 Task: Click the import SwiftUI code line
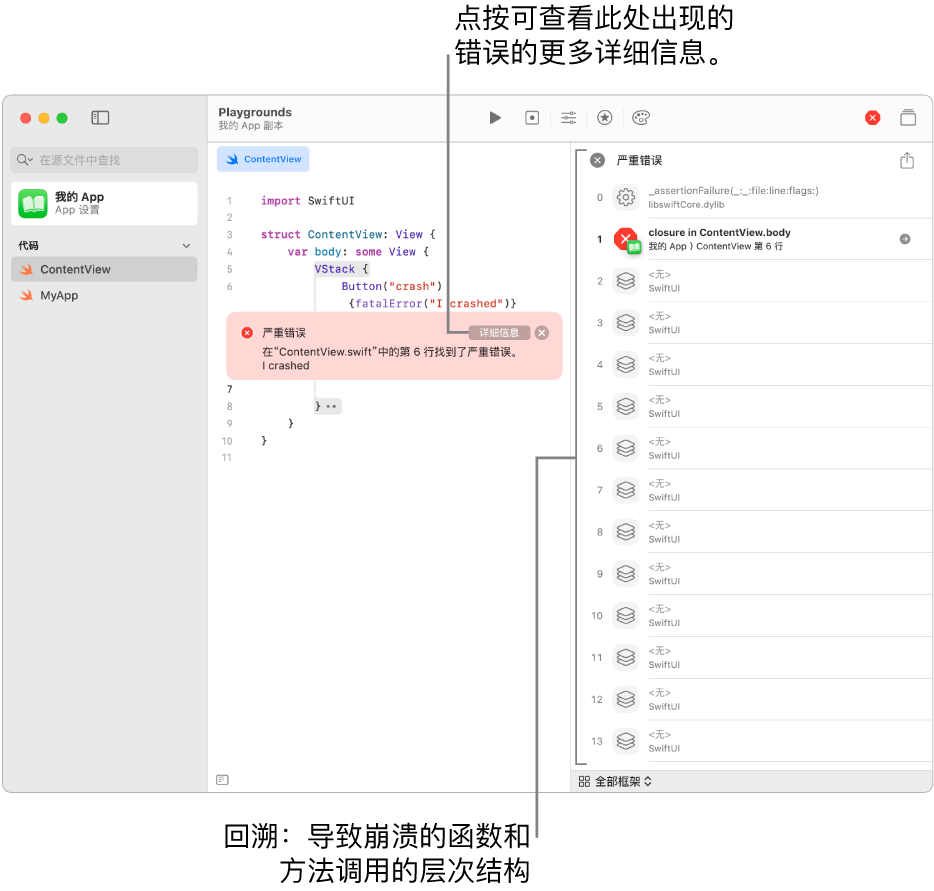307,201
